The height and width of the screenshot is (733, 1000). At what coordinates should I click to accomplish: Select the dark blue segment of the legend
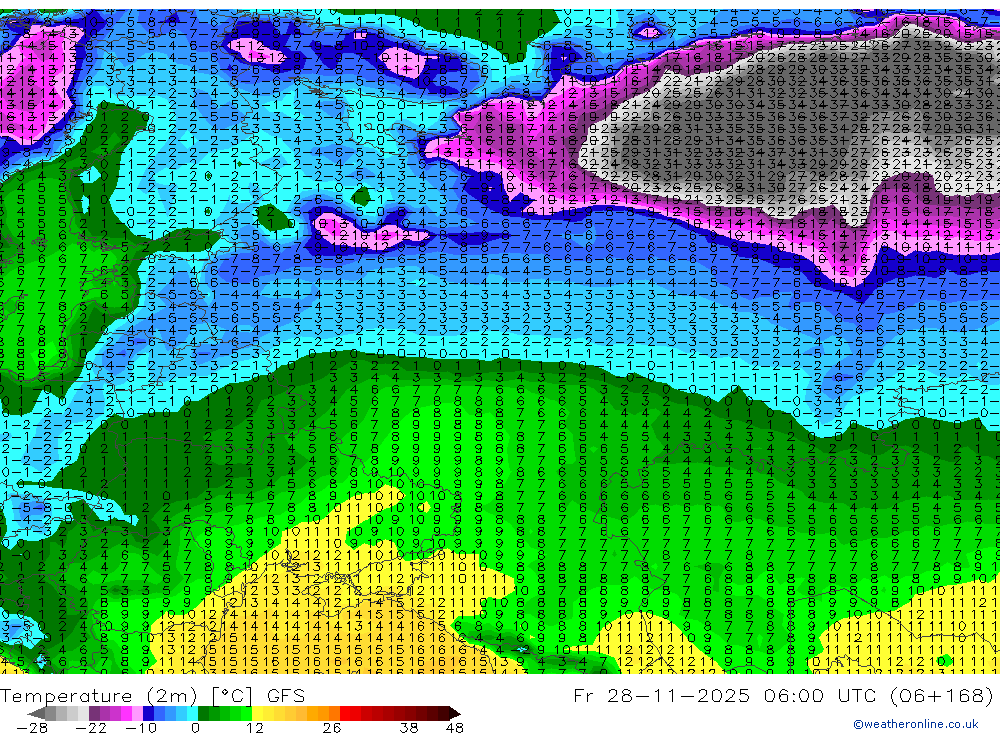(148, 713)
